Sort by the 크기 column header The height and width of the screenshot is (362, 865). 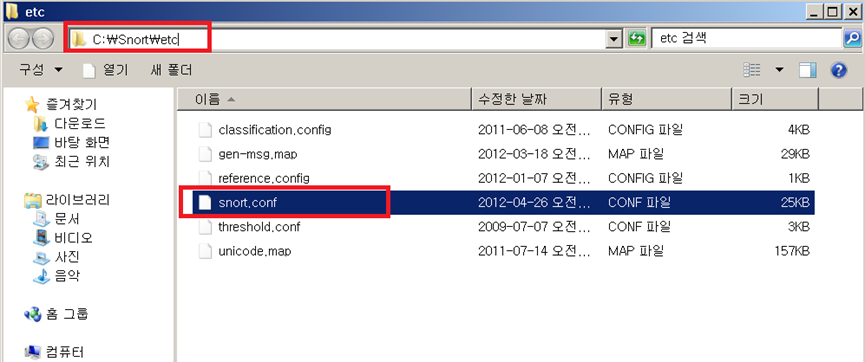(775, 99)
